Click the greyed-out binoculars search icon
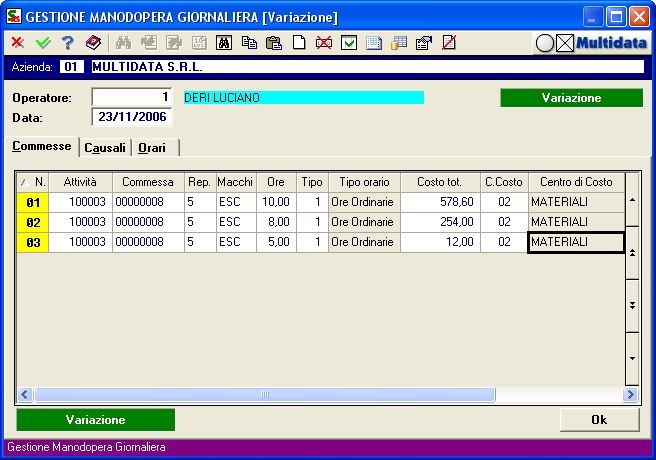The width and height of the screenshot is (656, 460). (123, 43)
